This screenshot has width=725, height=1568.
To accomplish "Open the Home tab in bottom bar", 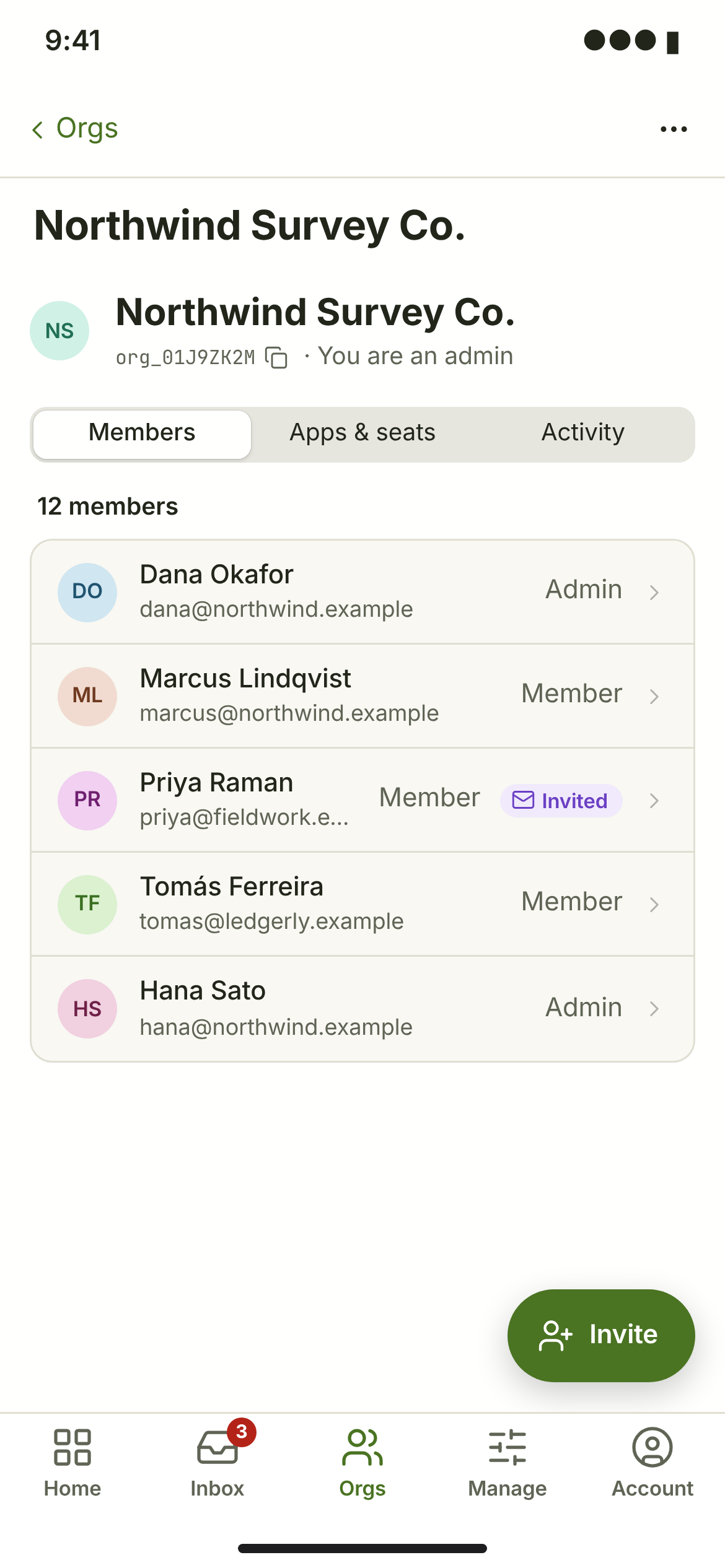I will [x=72, y=1463].
